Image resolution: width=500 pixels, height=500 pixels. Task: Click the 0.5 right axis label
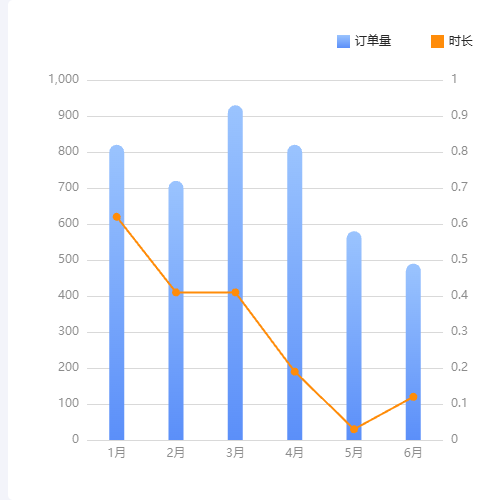pos(459,259)
